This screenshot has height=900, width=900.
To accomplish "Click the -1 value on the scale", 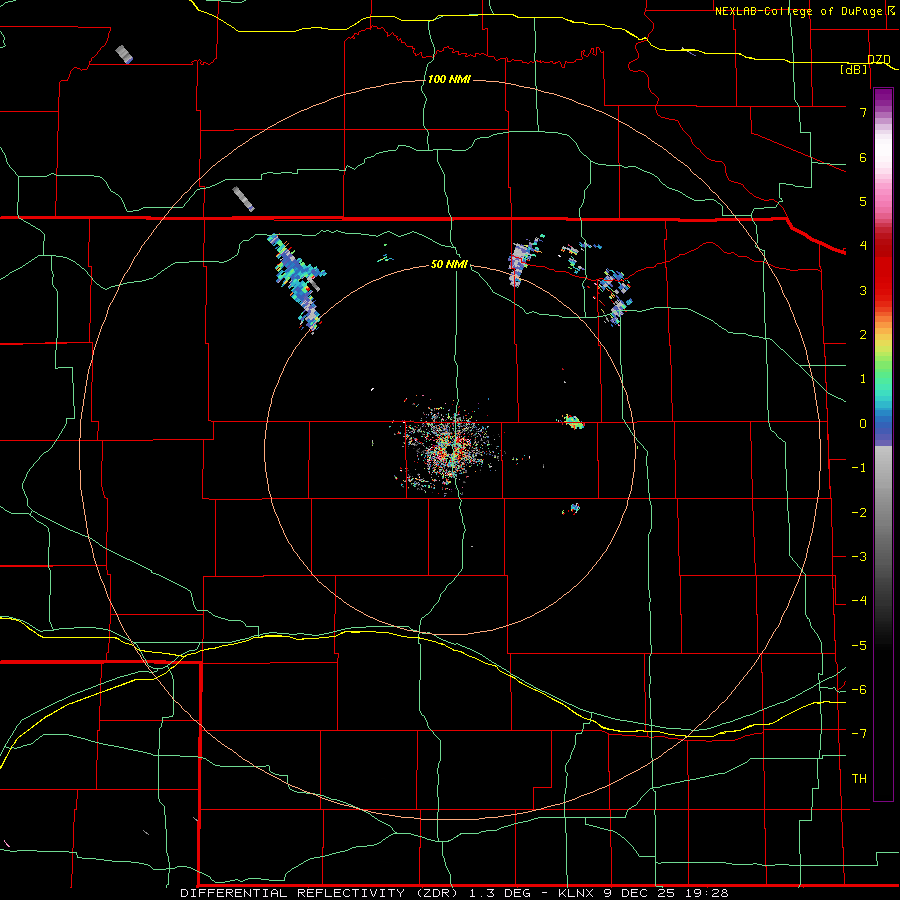I will point(859,468).
